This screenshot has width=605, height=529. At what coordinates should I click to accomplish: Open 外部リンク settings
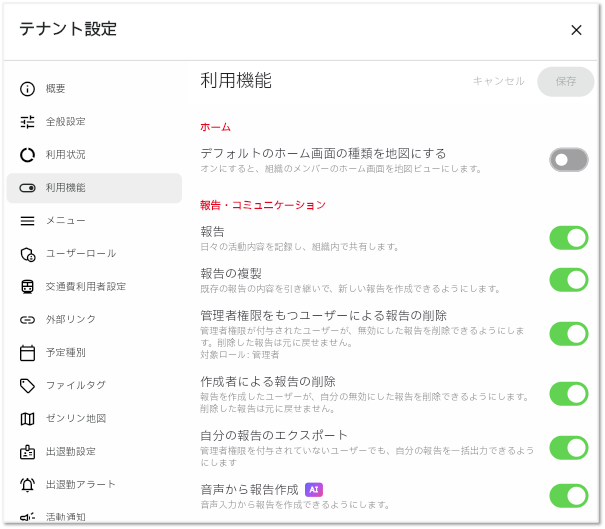(x=94, y=320)
